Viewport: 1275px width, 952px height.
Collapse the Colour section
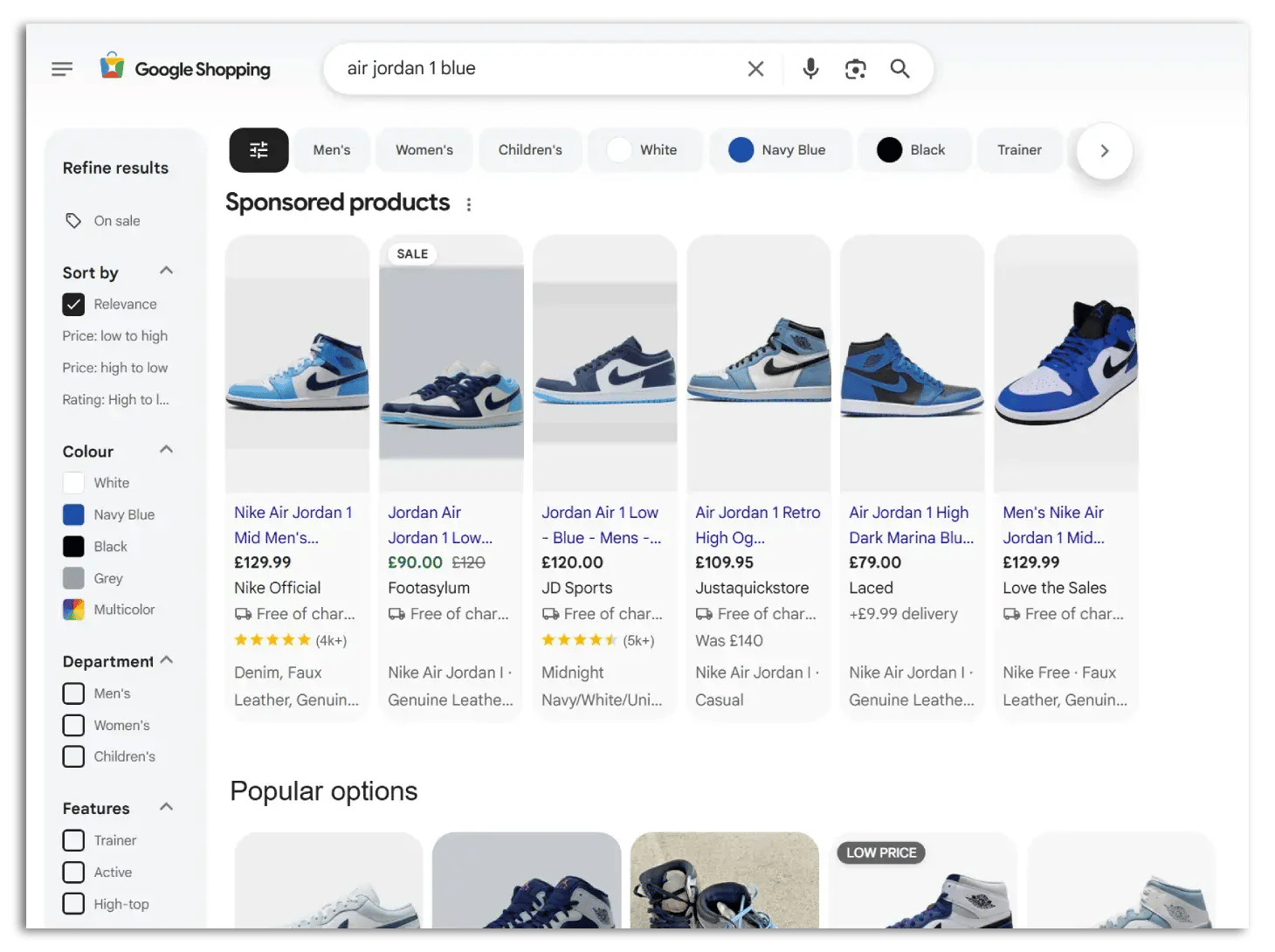tap(166, 449)
